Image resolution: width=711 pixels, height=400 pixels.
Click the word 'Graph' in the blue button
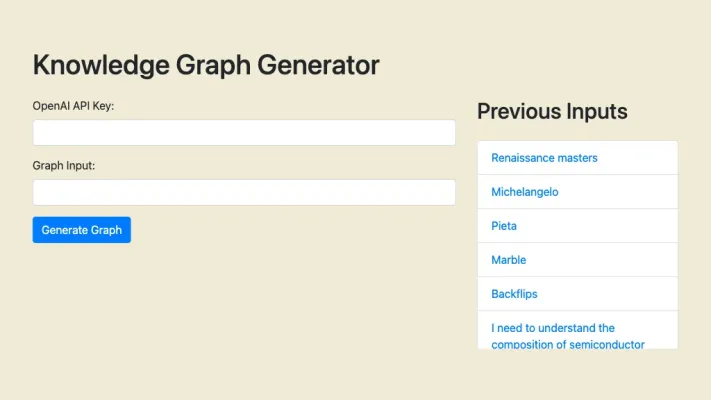click(x=106, y=230)
